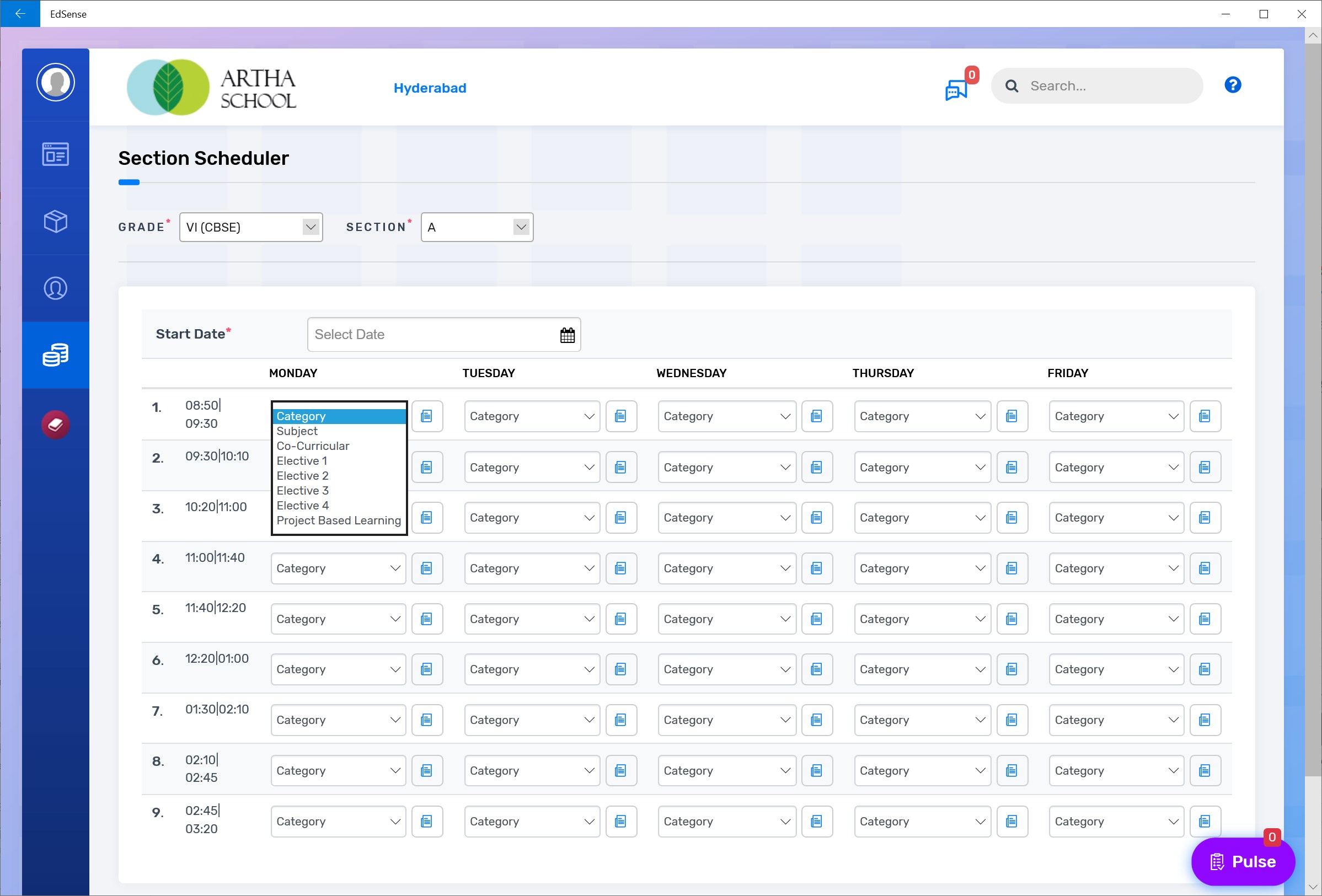Click the Hyderabad location link

(430, 88)
